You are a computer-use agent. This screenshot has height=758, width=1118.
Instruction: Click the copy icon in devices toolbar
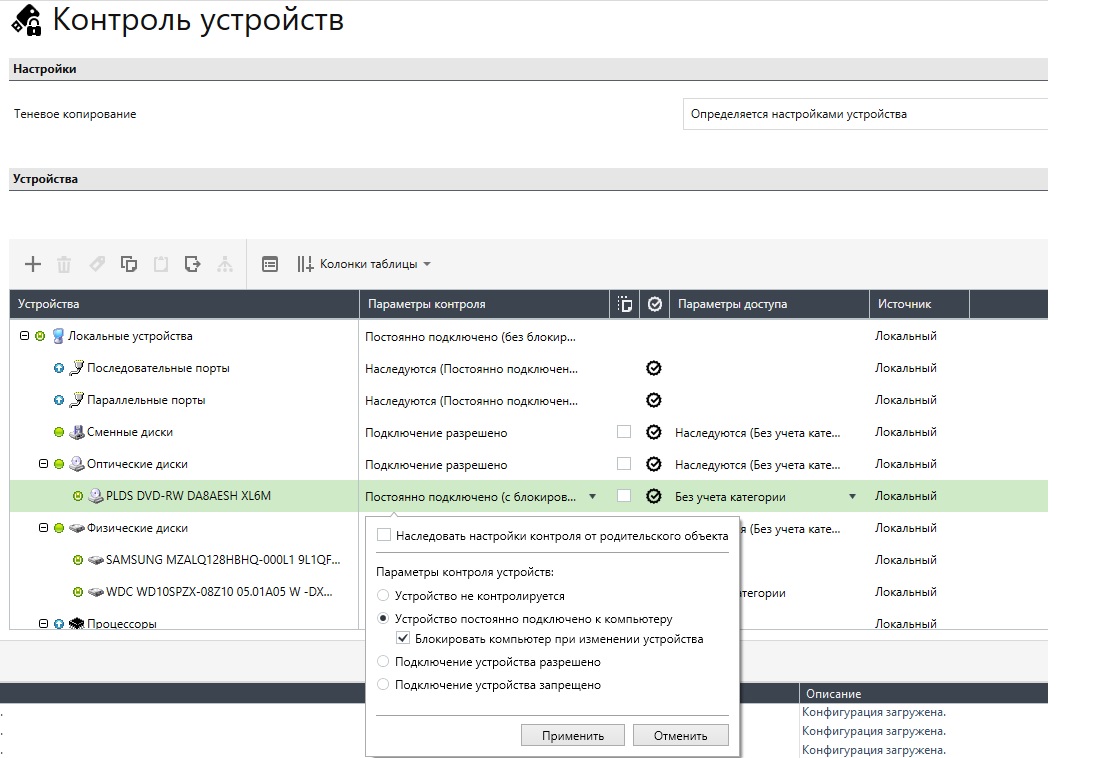pyautogui.click(x=128, y=264)
